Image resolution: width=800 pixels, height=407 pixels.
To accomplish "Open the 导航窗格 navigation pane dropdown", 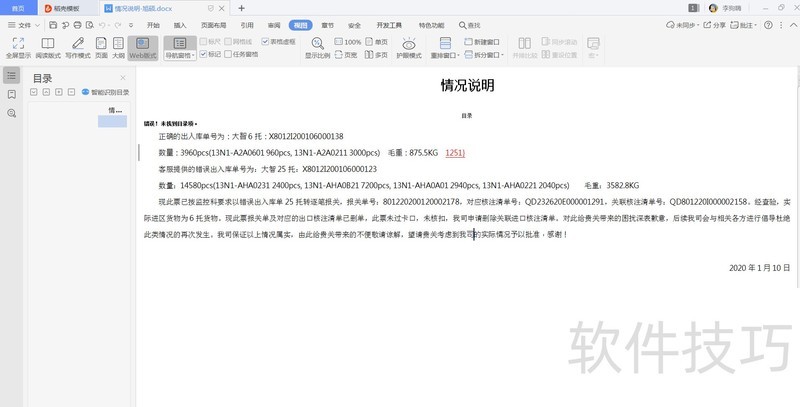I will 180,56.
